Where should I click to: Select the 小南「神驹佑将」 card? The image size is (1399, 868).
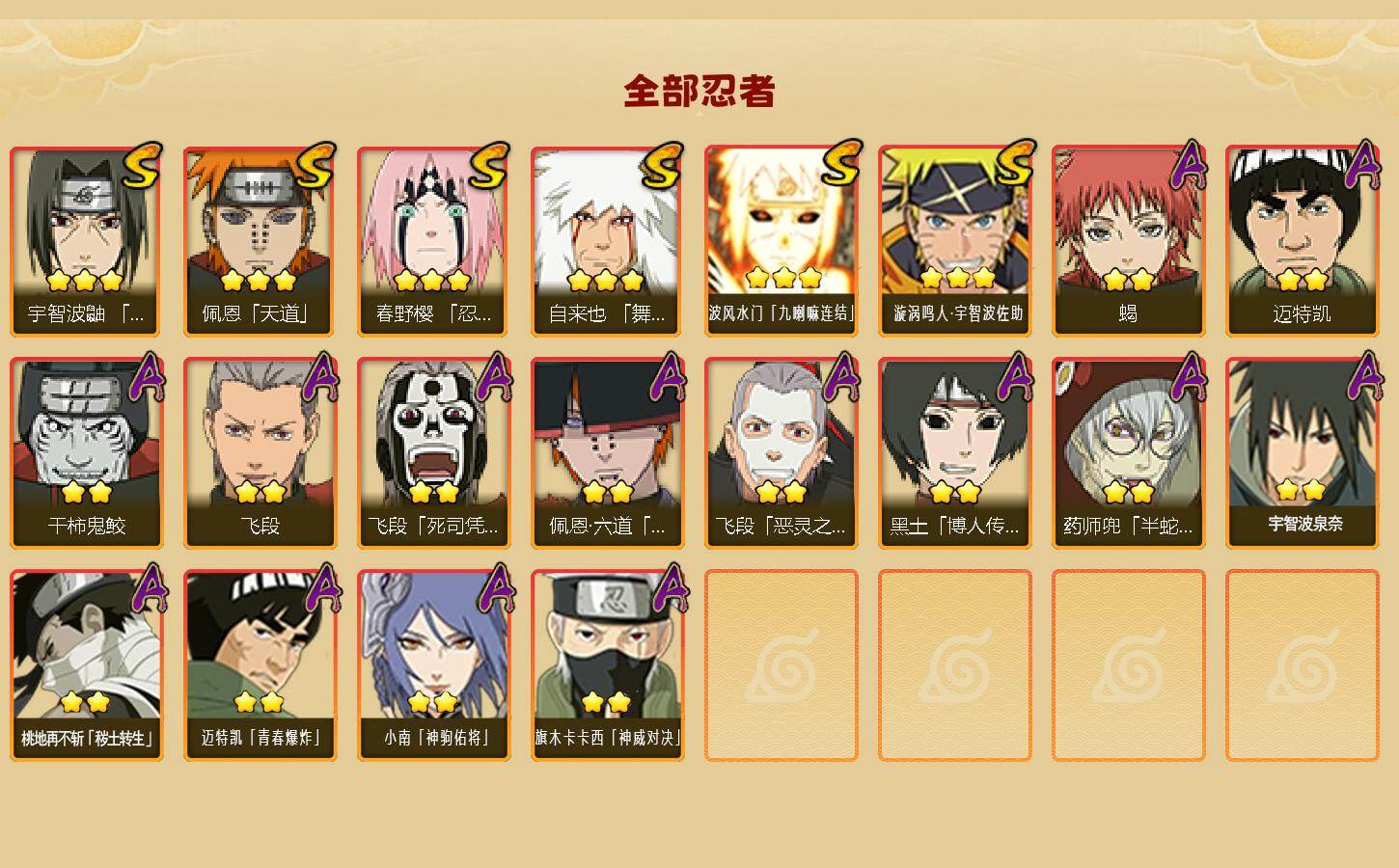[434, 665]
